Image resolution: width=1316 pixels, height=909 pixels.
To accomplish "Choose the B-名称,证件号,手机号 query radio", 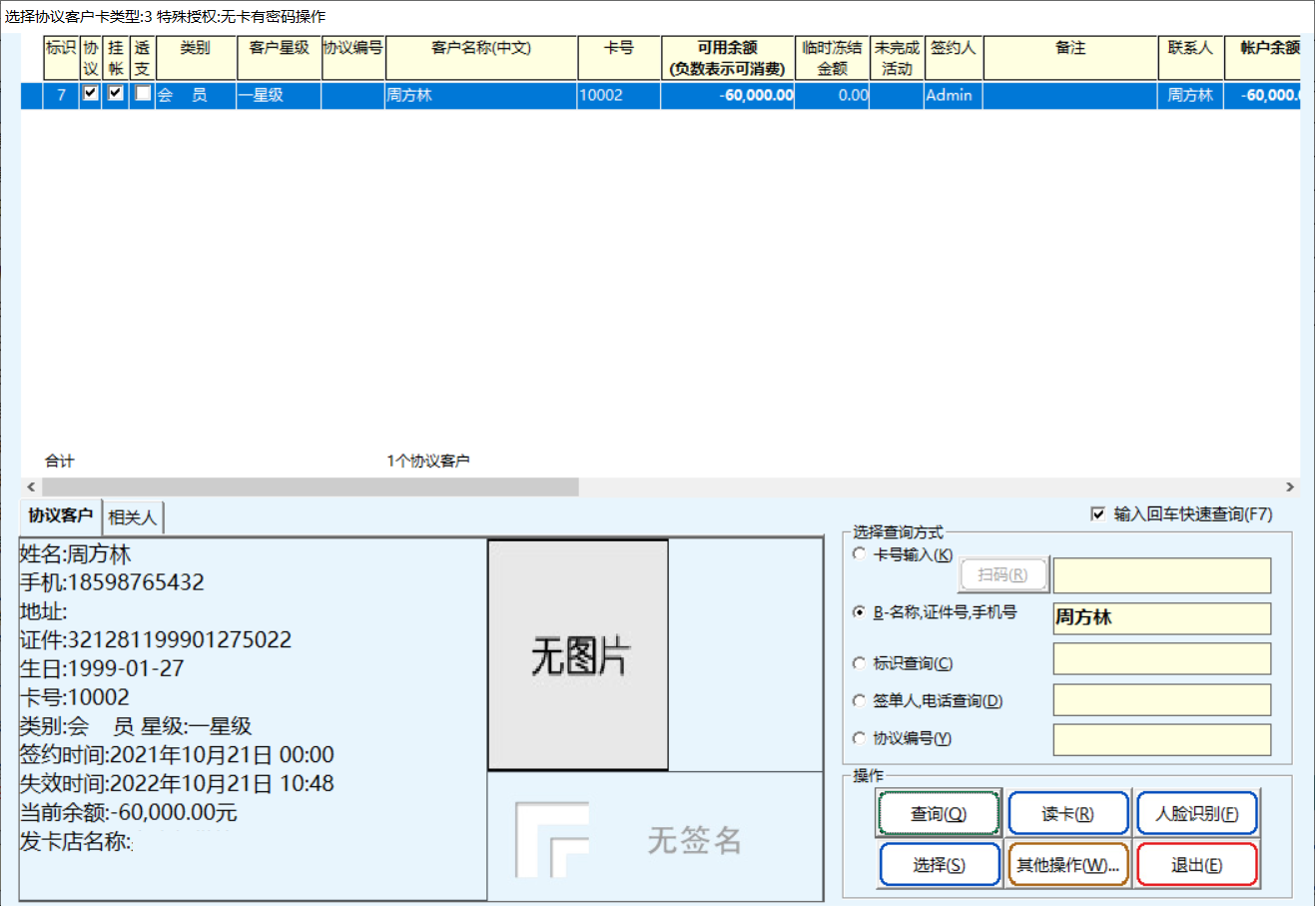I will (859, 612).
